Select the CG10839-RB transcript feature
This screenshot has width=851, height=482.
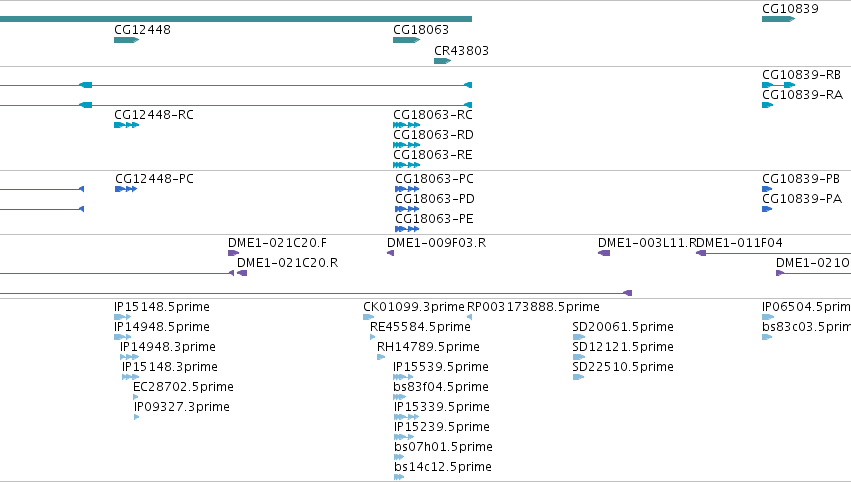click(x=778, y=85)
